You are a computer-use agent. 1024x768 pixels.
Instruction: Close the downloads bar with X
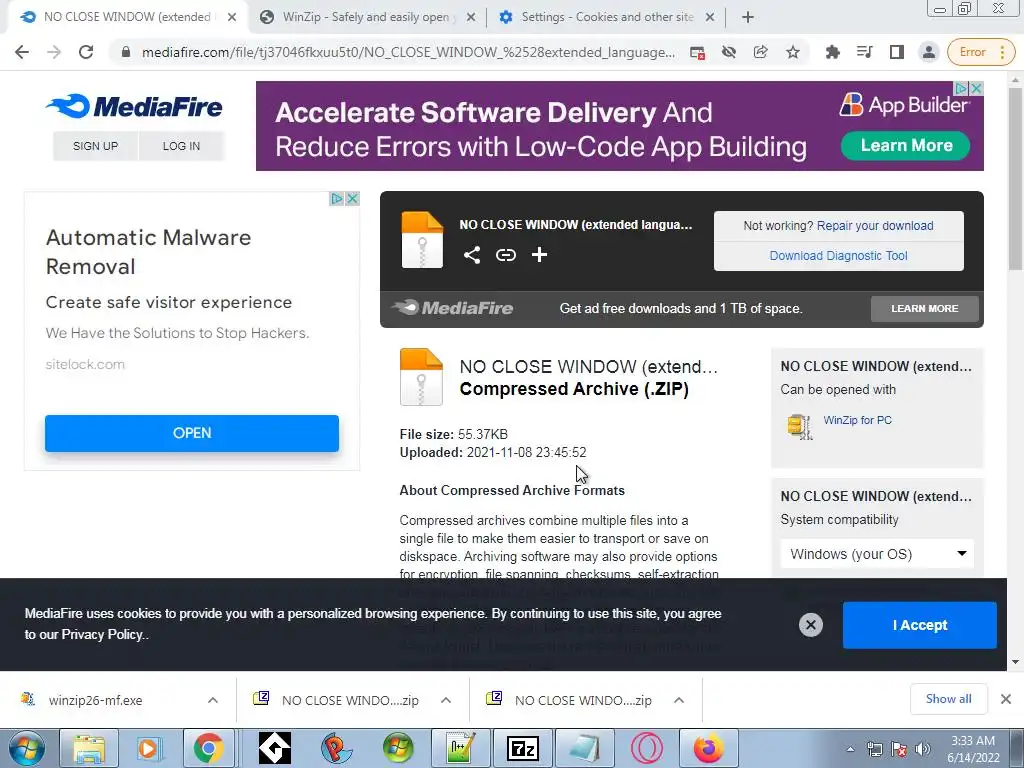coord(1006,699)
